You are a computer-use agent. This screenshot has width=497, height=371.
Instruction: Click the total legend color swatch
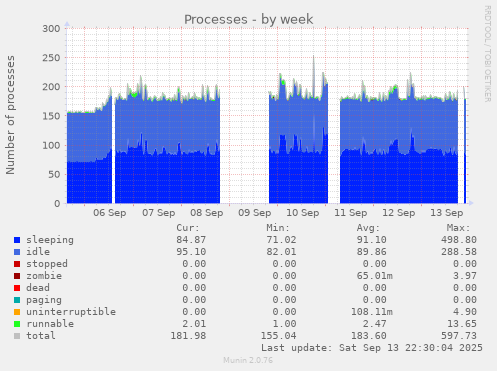pyautogui.click(x=17, y=336)
